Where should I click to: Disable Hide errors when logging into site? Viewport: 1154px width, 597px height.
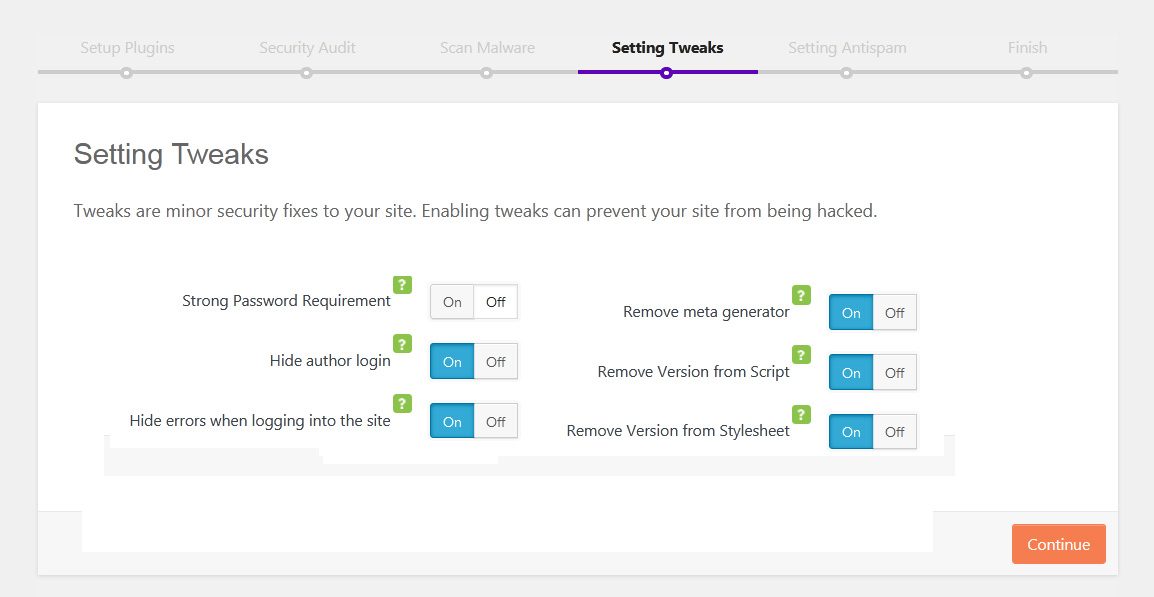[x=495, y=422]
